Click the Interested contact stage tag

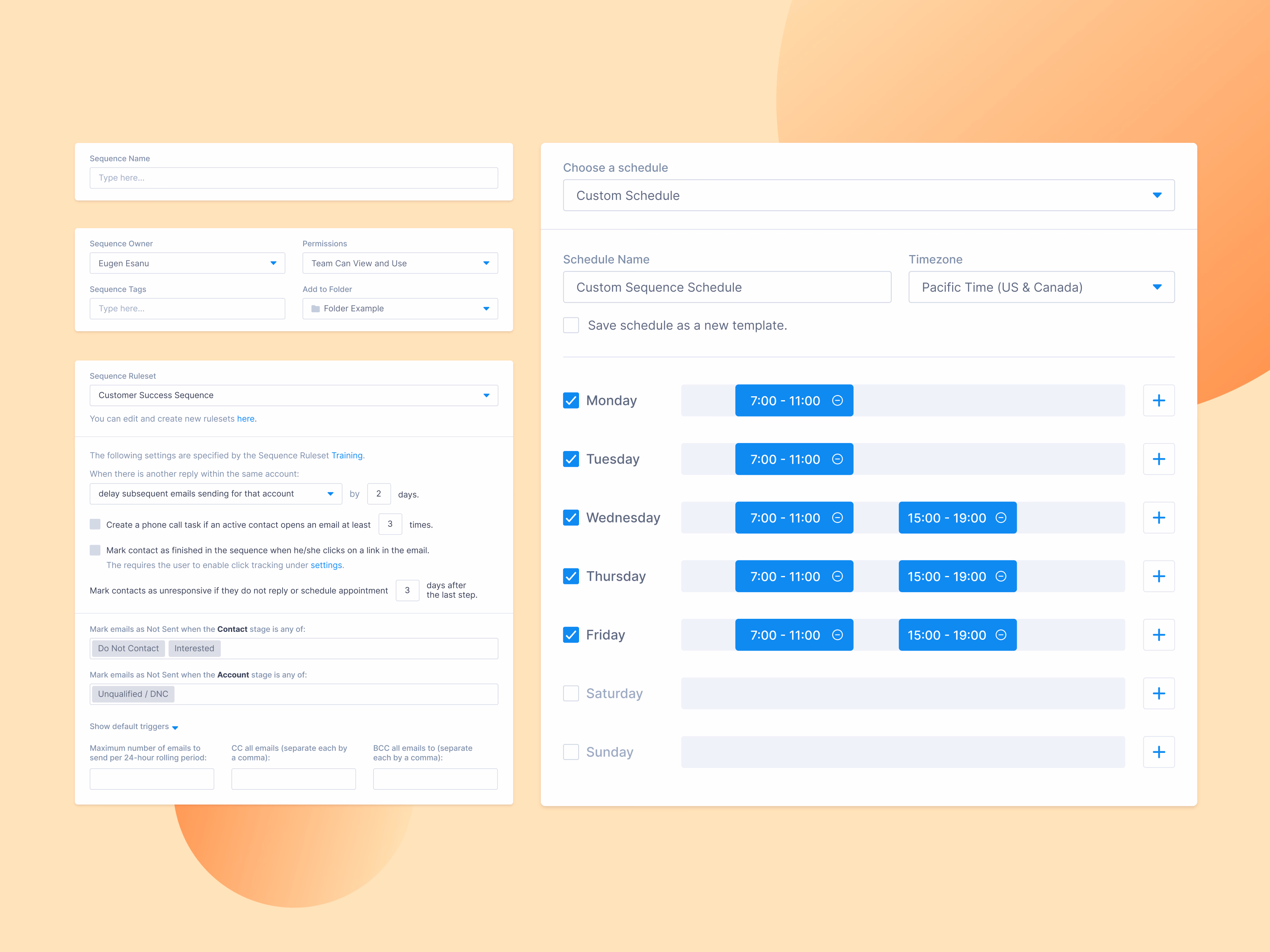194,649
